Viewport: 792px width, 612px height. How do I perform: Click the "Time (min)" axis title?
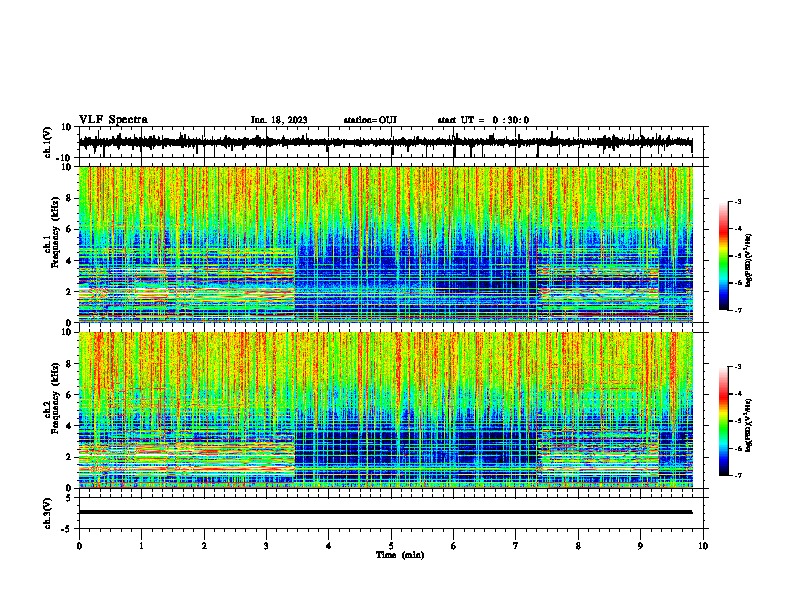click(400, 555)
